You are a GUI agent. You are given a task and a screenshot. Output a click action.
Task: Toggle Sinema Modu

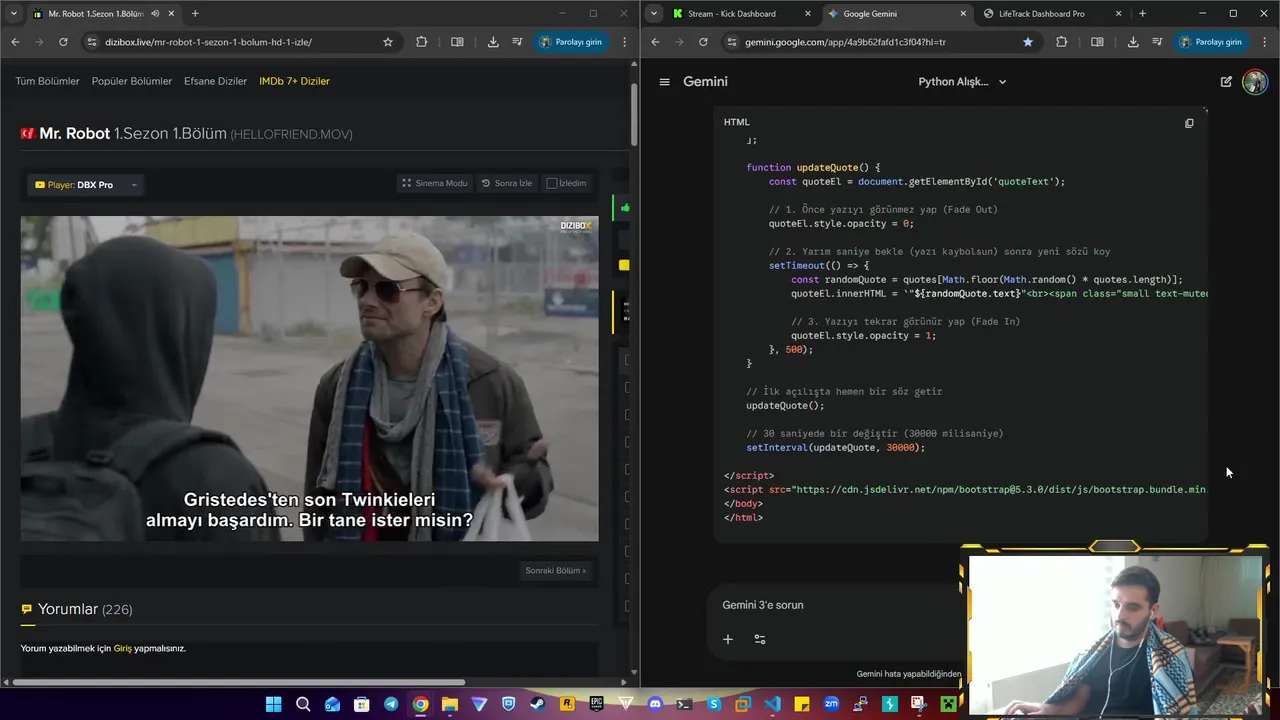point(434,183)
